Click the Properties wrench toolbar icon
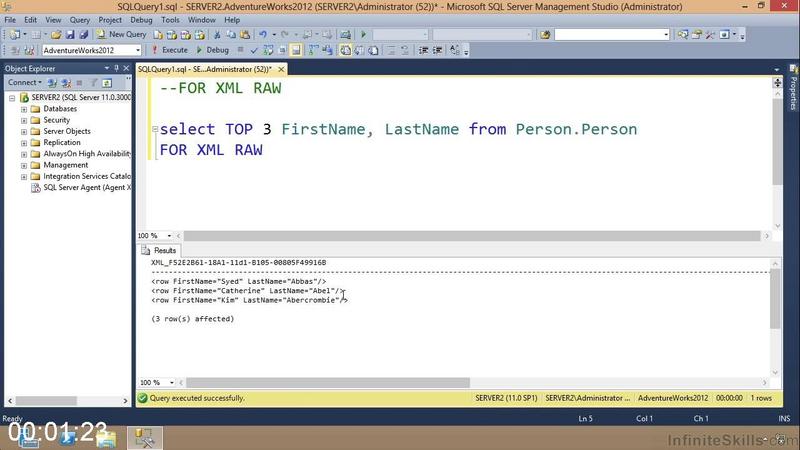The image size is (800, 450). coord(710,35)
